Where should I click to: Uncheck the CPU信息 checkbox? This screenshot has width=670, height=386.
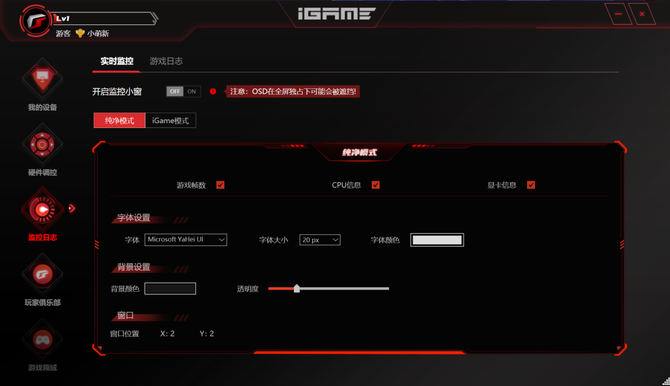point(376,185)
